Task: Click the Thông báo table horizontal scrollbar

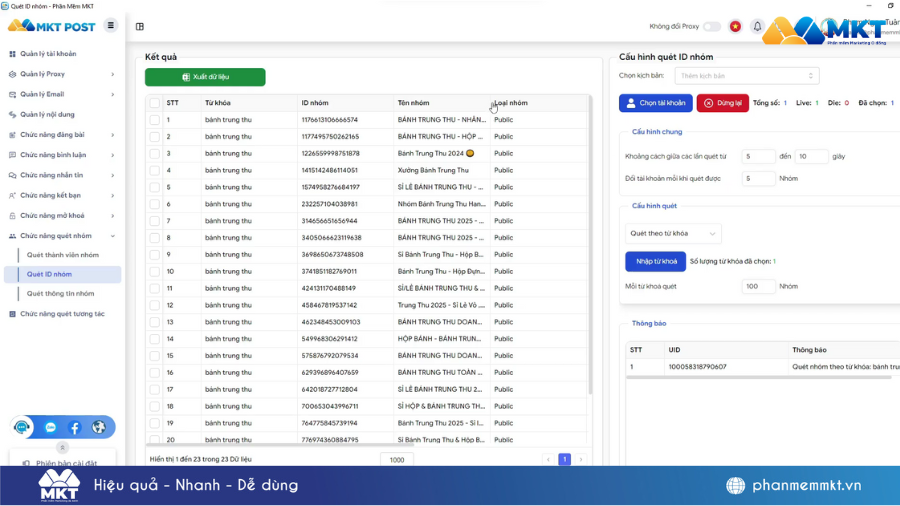Action: (x=759, y=377)
